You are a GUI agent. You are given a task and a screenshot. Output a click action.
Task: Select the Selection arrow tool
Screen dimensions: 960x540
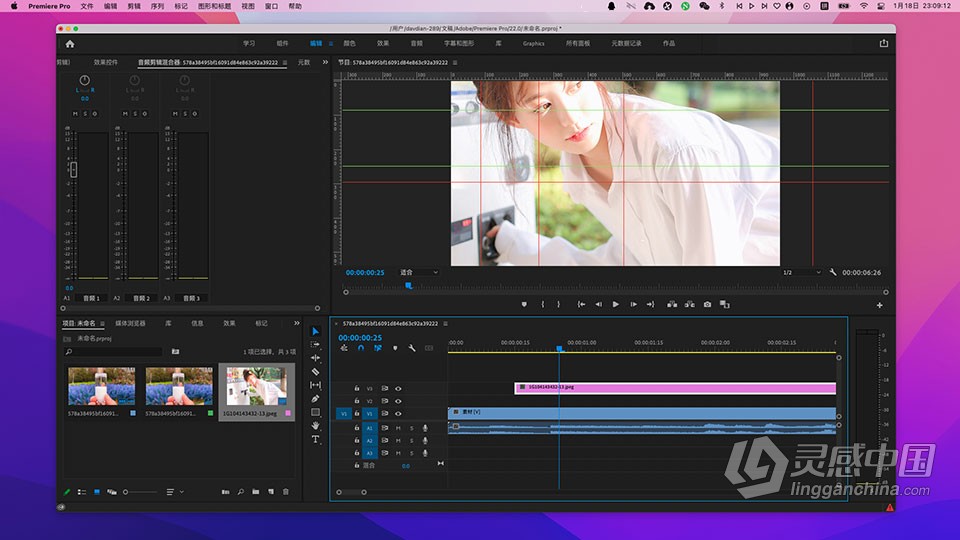[315, 331]
